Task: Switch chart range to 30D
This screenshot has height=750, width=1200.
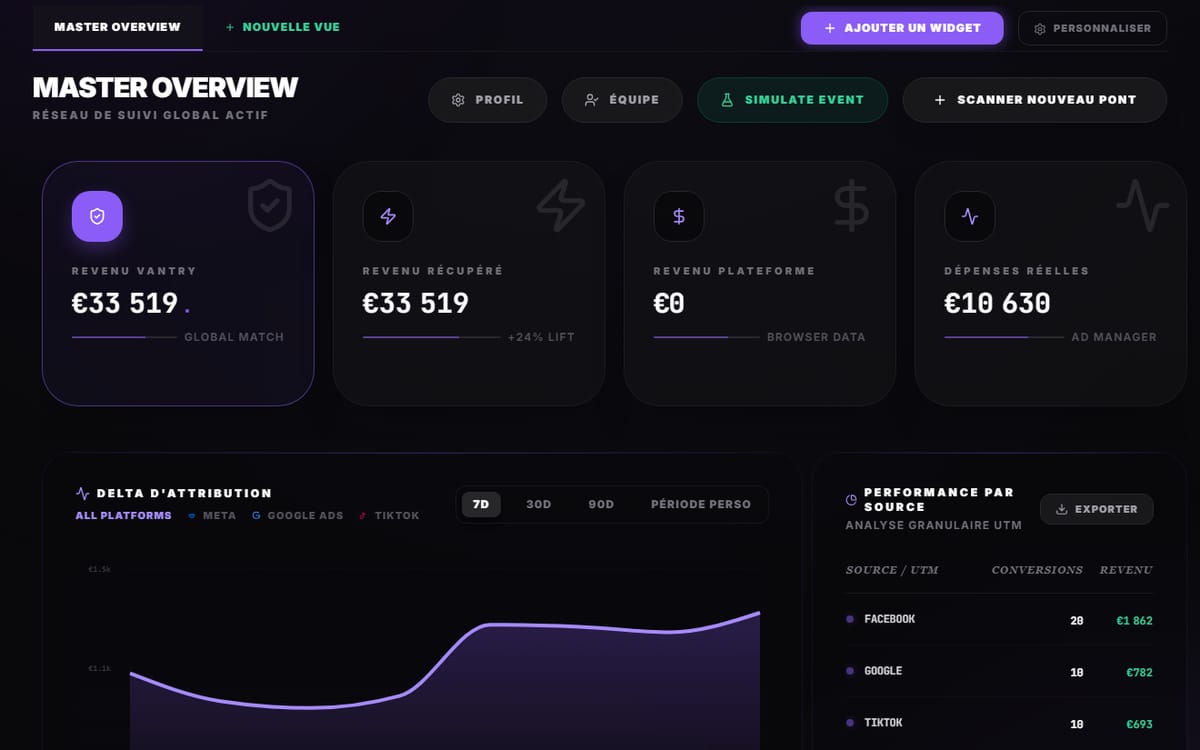Action: (x=539, y=504)
